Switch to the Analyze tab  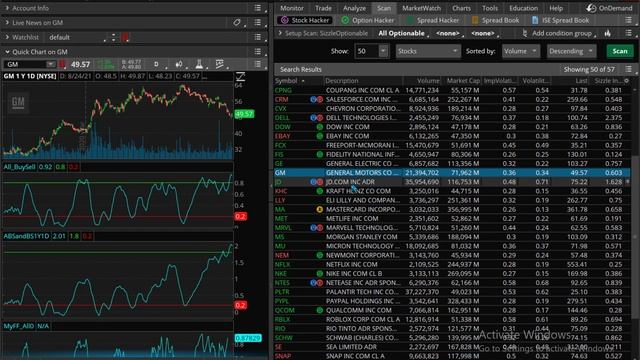354,8
